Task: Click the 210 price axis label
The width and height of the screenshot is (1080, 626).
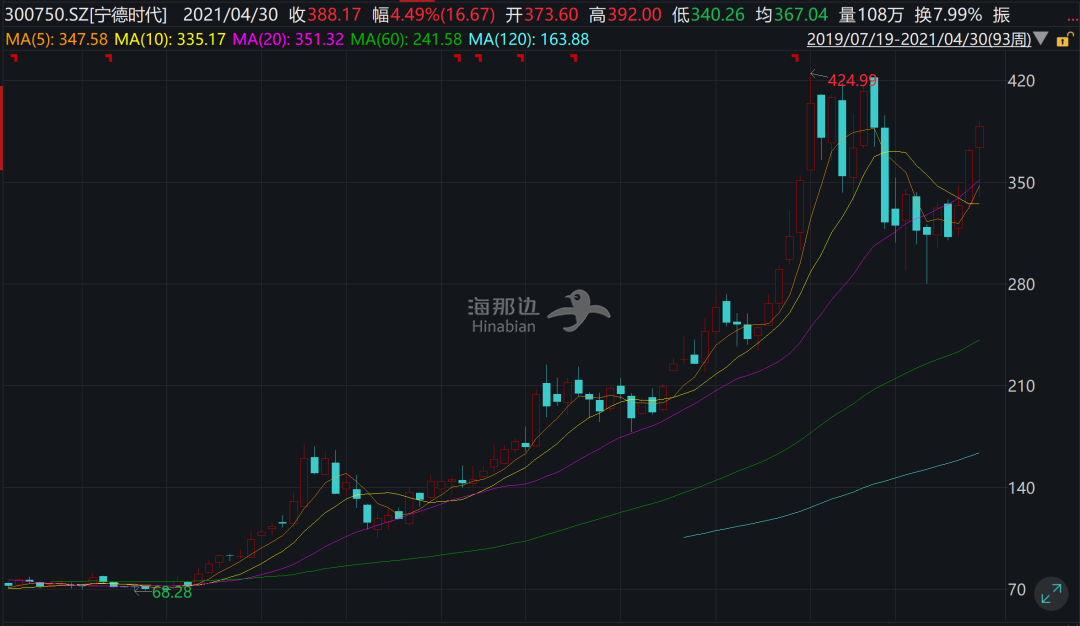Action: point(1021,386)
